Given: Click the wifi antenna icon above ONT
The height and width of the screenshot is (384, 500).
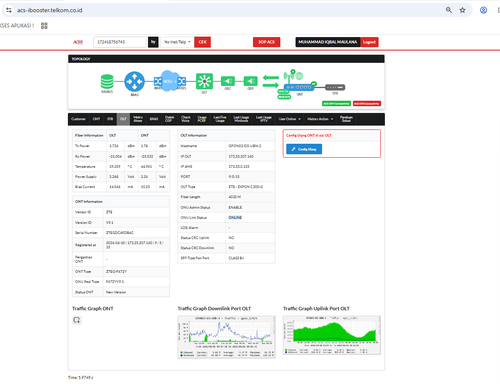Looking at the screenshot, I should (x=289, y=76).
